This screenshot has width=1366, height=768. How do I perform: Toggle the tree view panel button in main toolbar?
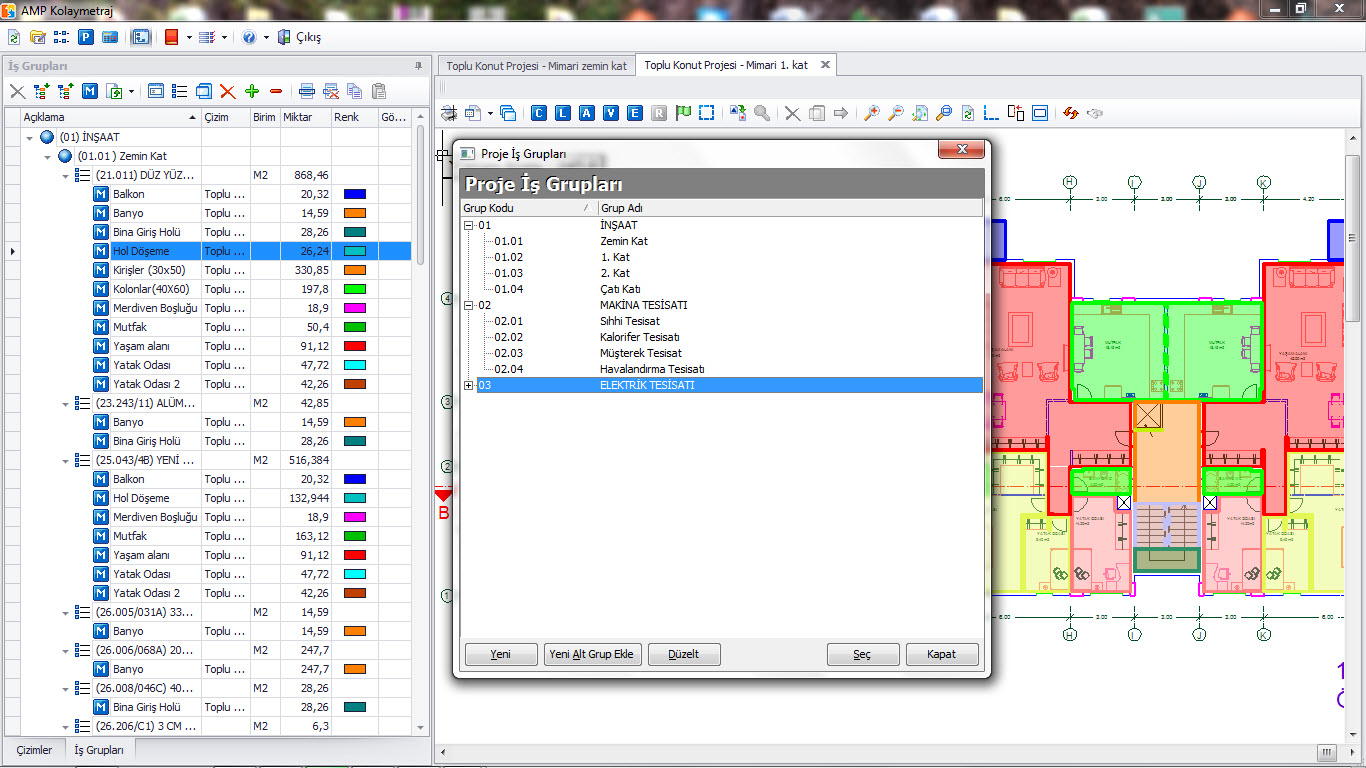click(141, 37)
